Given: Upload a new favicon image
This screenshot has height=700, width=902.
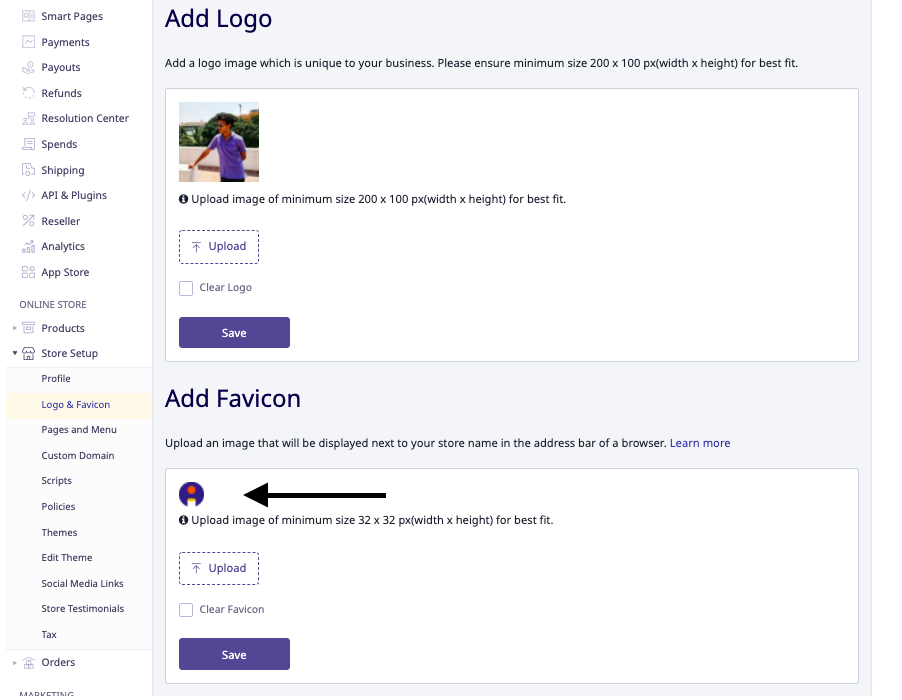Looking at the screenshot, I should [x=219, y=568].
